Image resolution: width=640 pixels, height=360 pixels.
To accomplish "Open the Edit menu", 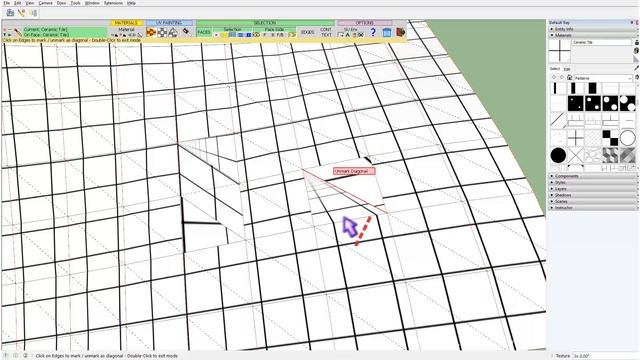I will (18, 3).
